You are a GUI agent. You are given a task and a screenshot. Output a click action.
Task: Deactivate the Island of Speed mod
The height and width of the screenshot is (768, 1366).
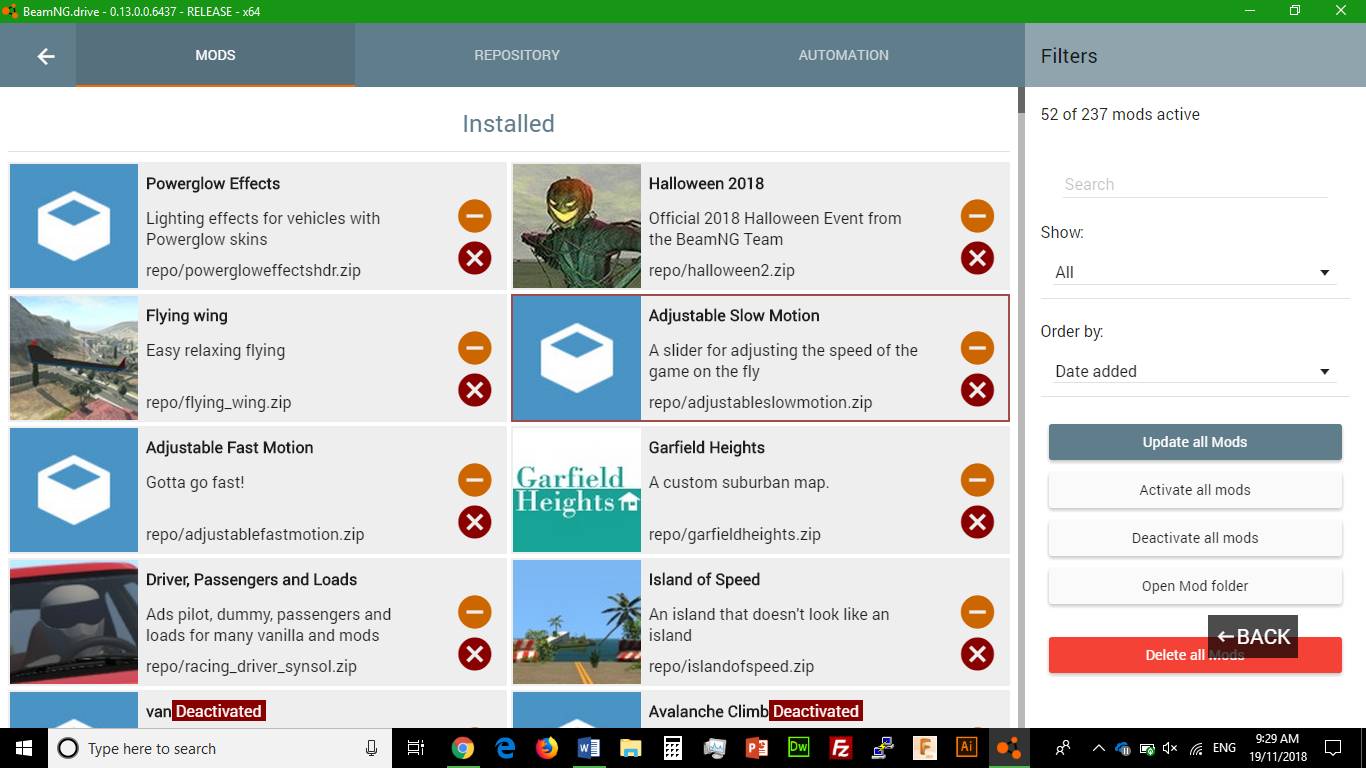coord(977,612)
